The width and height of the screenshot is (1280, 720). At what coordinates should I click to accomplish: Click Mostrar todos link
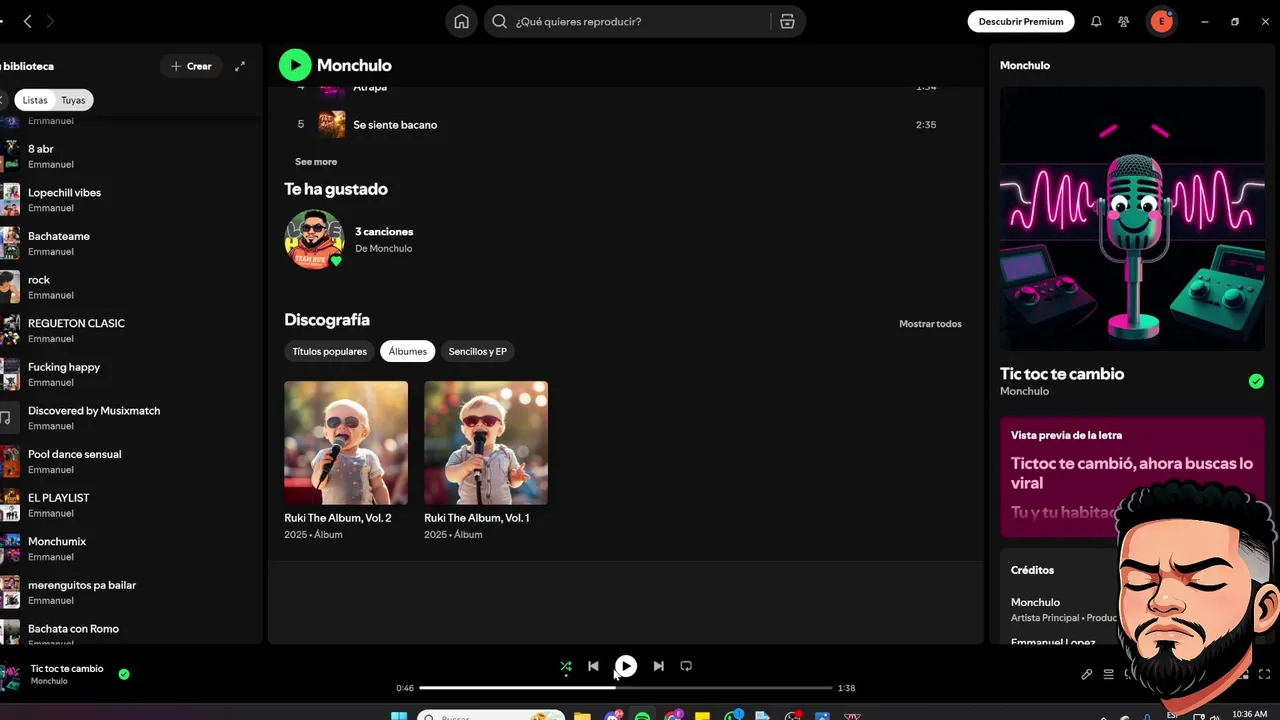930,324
